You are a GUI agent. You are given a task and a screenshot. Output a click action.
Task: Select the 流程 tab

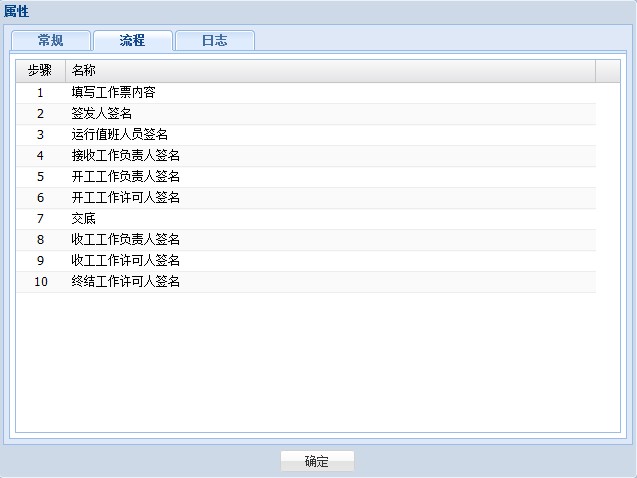click(x=132, y=41)
